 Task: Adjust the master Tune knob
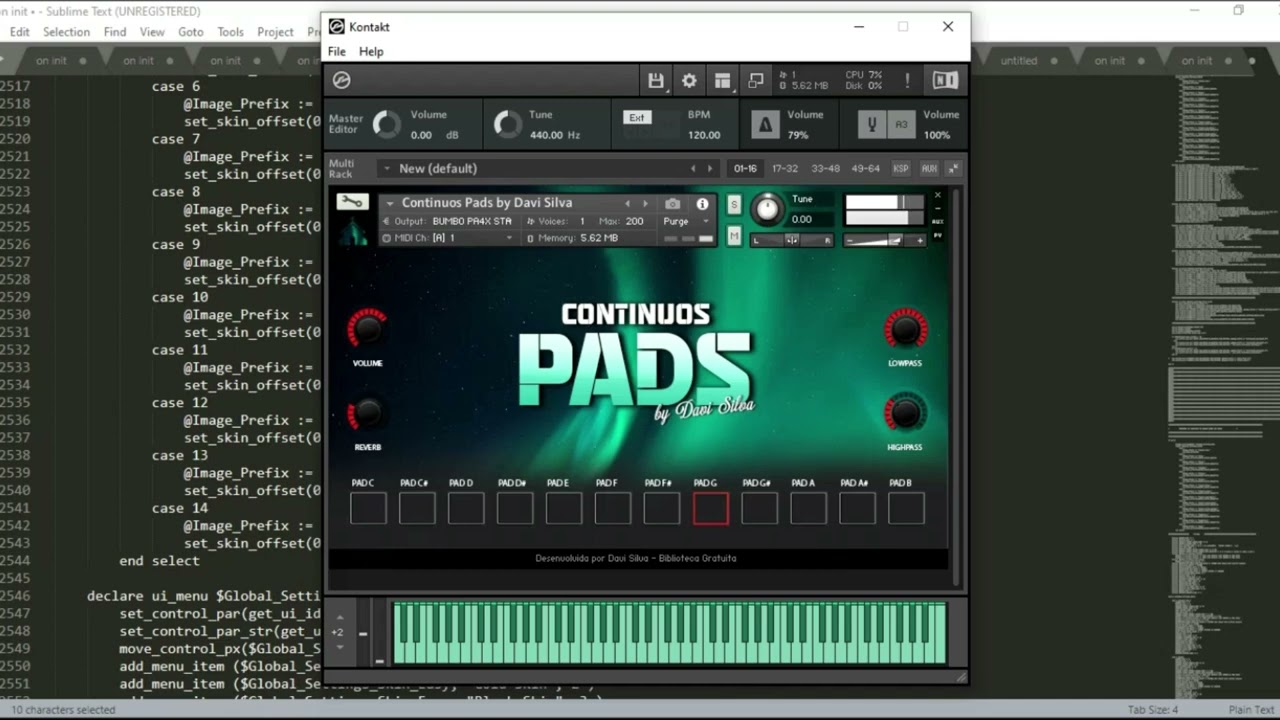508,125
